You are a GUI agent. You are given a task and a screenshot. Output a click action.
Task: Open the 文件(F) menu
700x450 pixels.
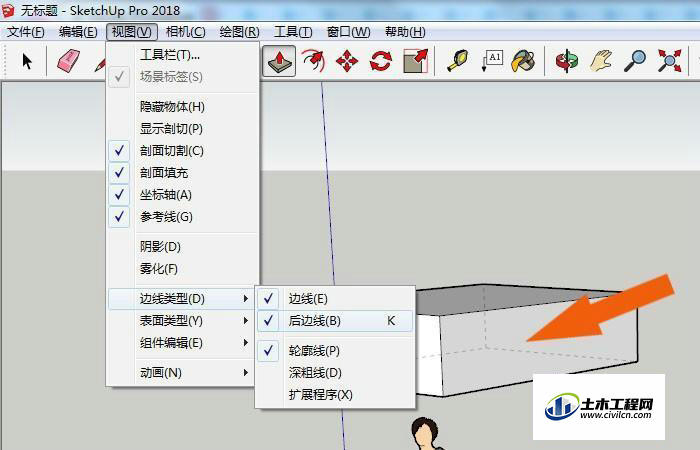[25, 32]
